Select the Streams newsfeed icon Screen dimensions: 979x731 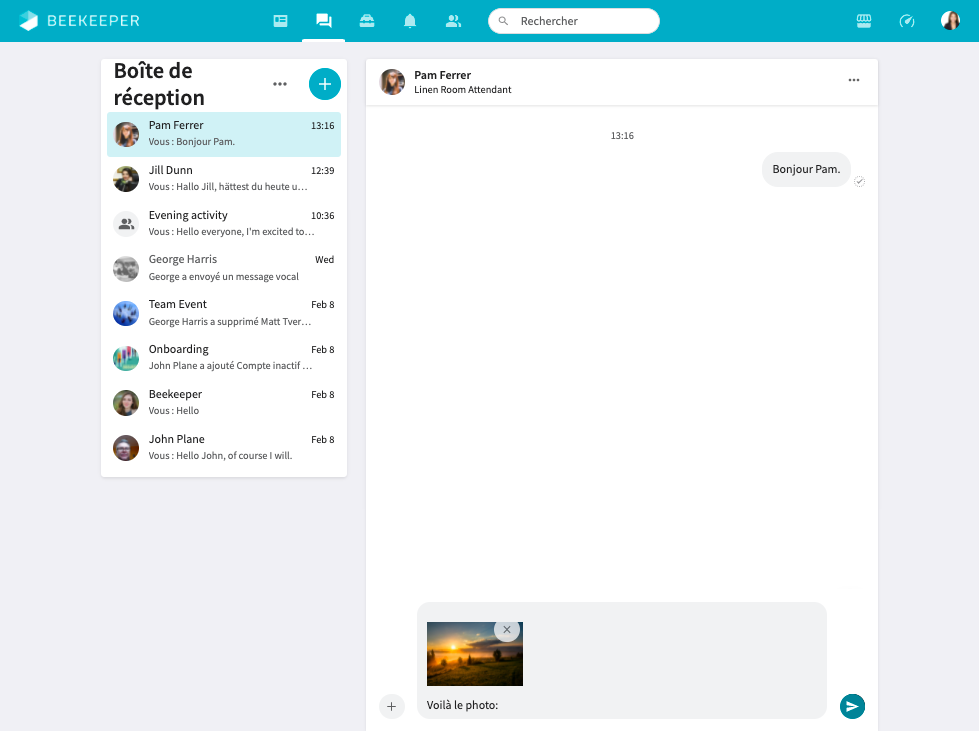pos(279,20)
